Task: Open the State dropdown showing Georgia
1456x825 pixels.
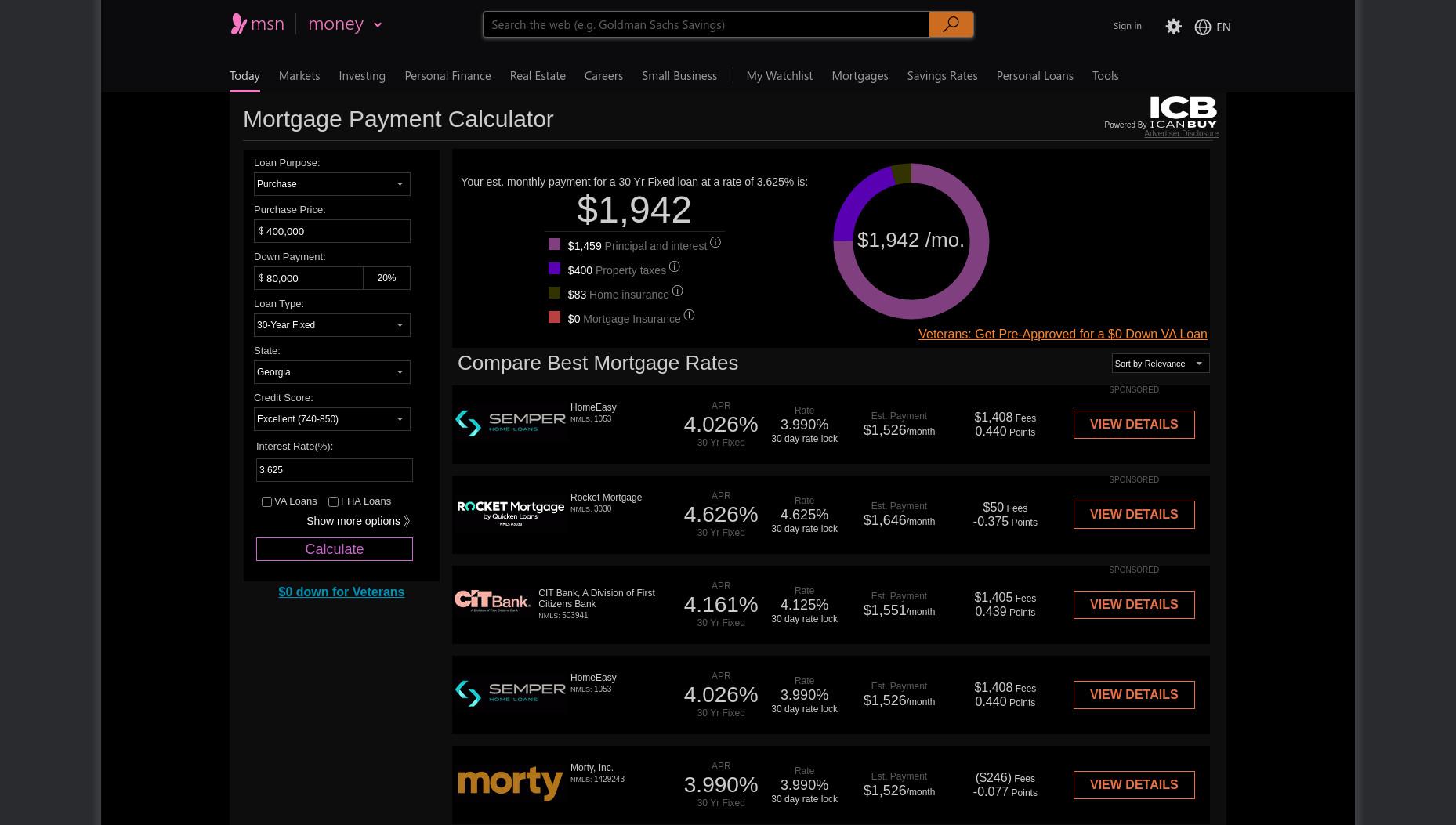Action: pyautogui.click(x=332, y=372)
